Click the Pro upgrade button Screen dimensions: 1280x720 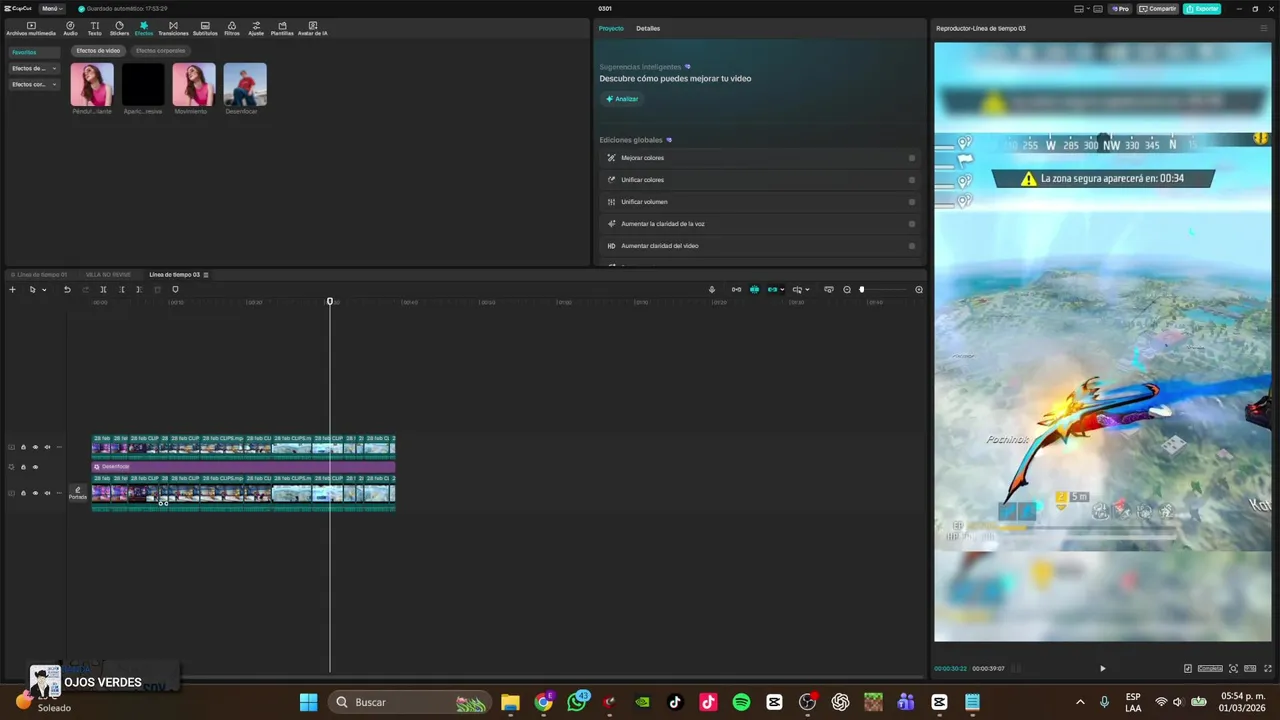(1120, 8)
